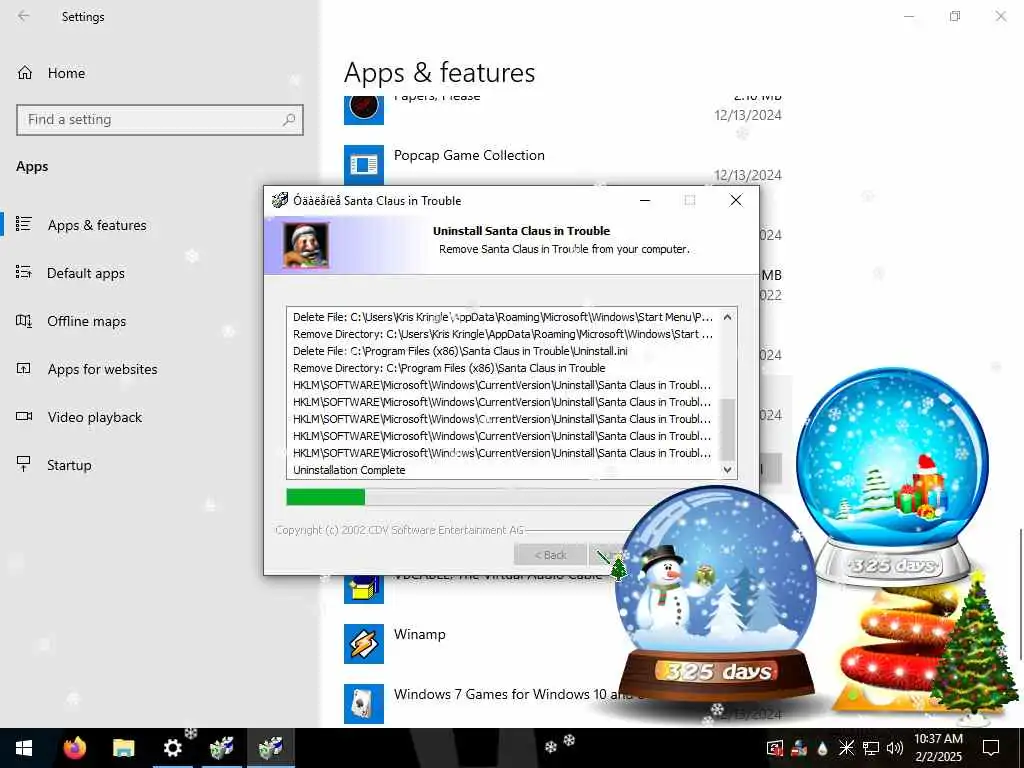Select the Winamp lightning icon
The image size is (1024, 768).
point(364,644)
